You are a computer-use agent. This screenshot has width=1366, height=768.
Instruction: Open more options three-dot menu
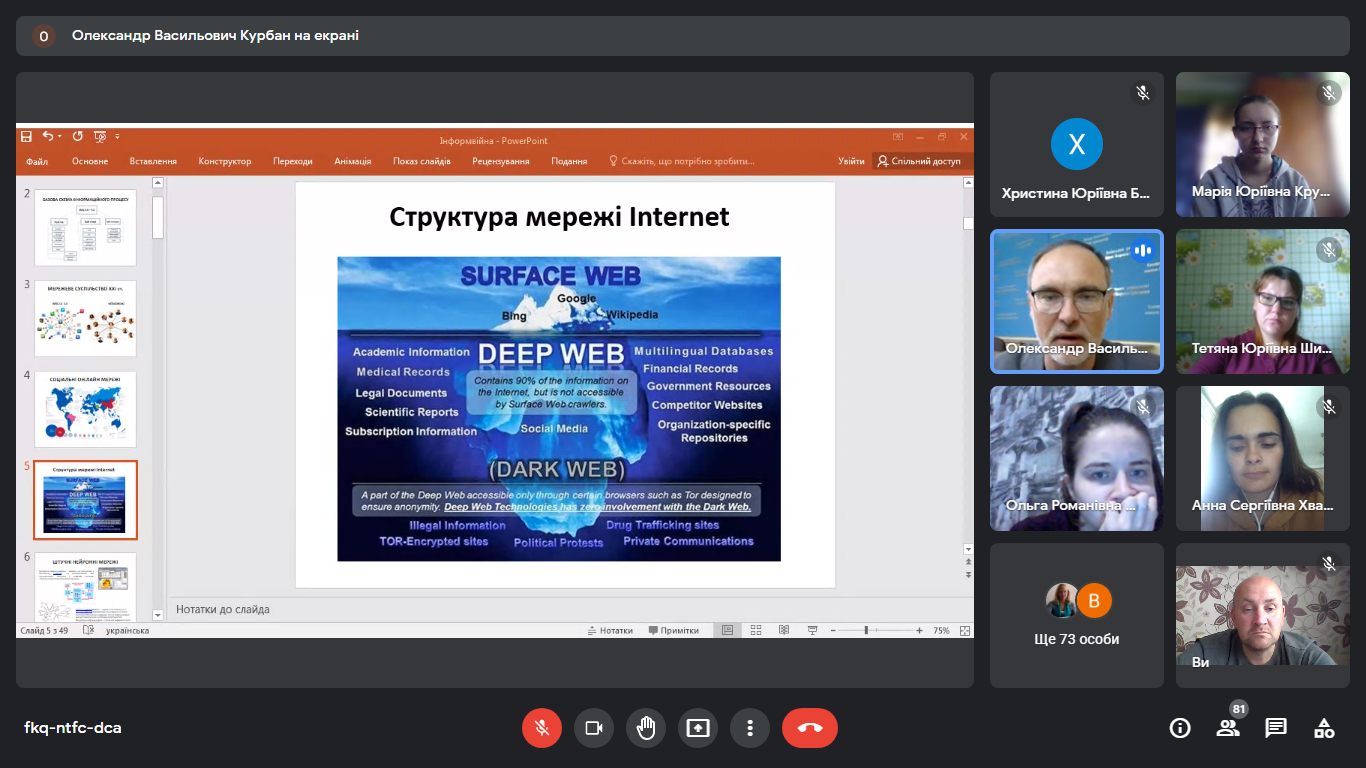click(750, 728)
